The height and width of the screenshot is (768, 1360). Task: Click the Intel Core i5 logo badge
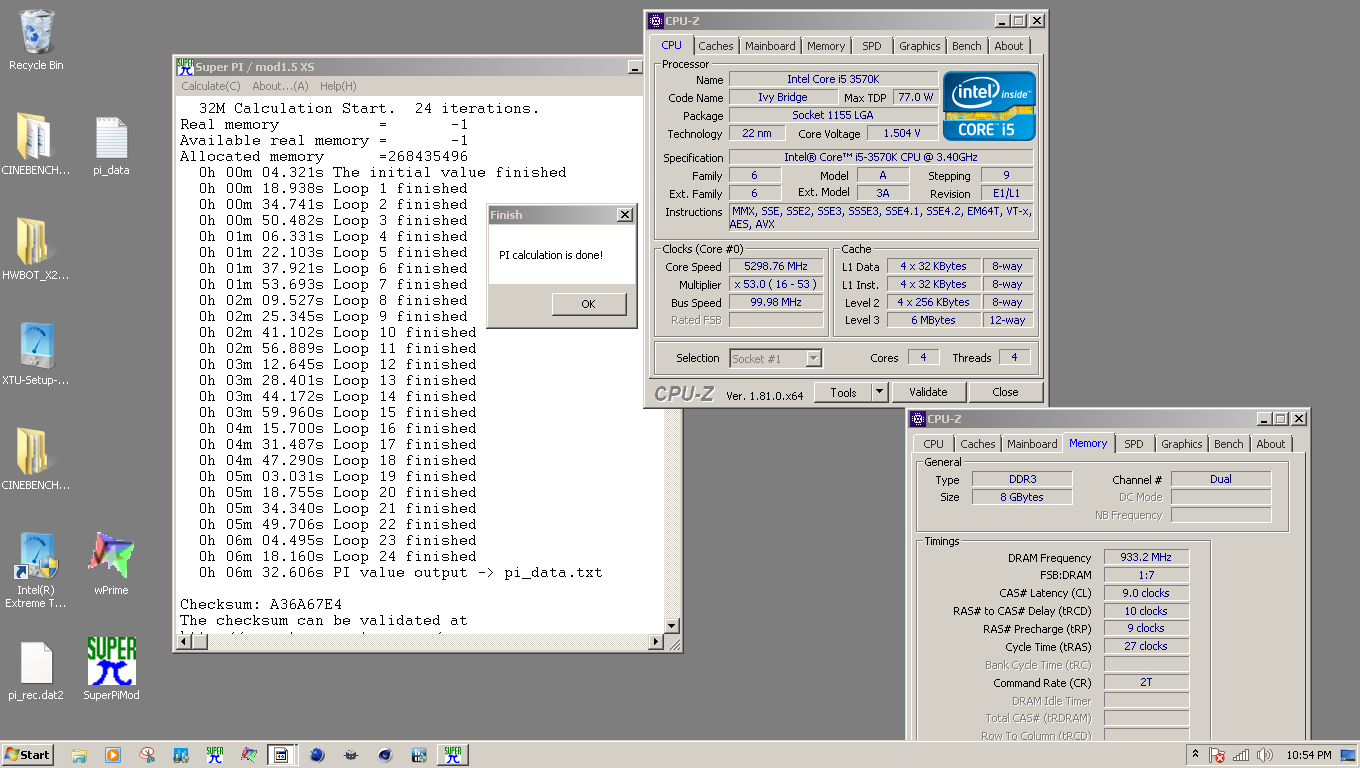click(x=989, y=106)
